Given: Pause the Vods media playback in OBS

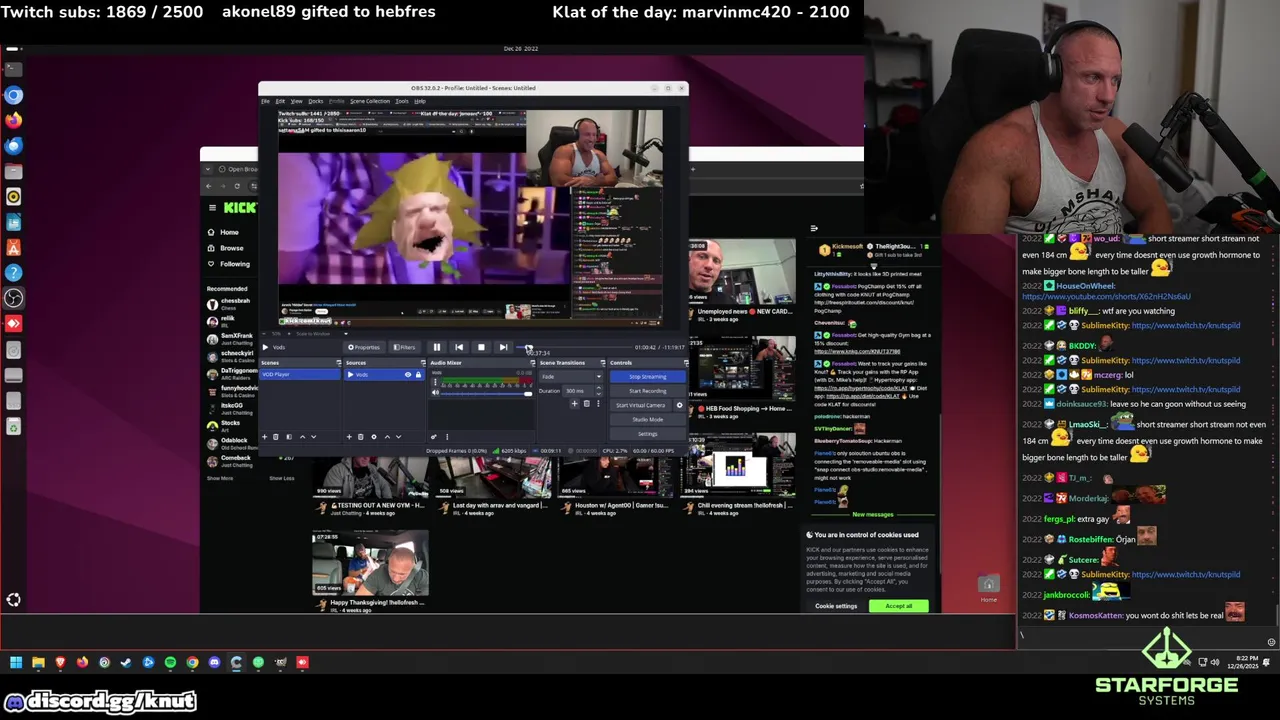Looking at the screenshot, I should click(x=437, y=347).
